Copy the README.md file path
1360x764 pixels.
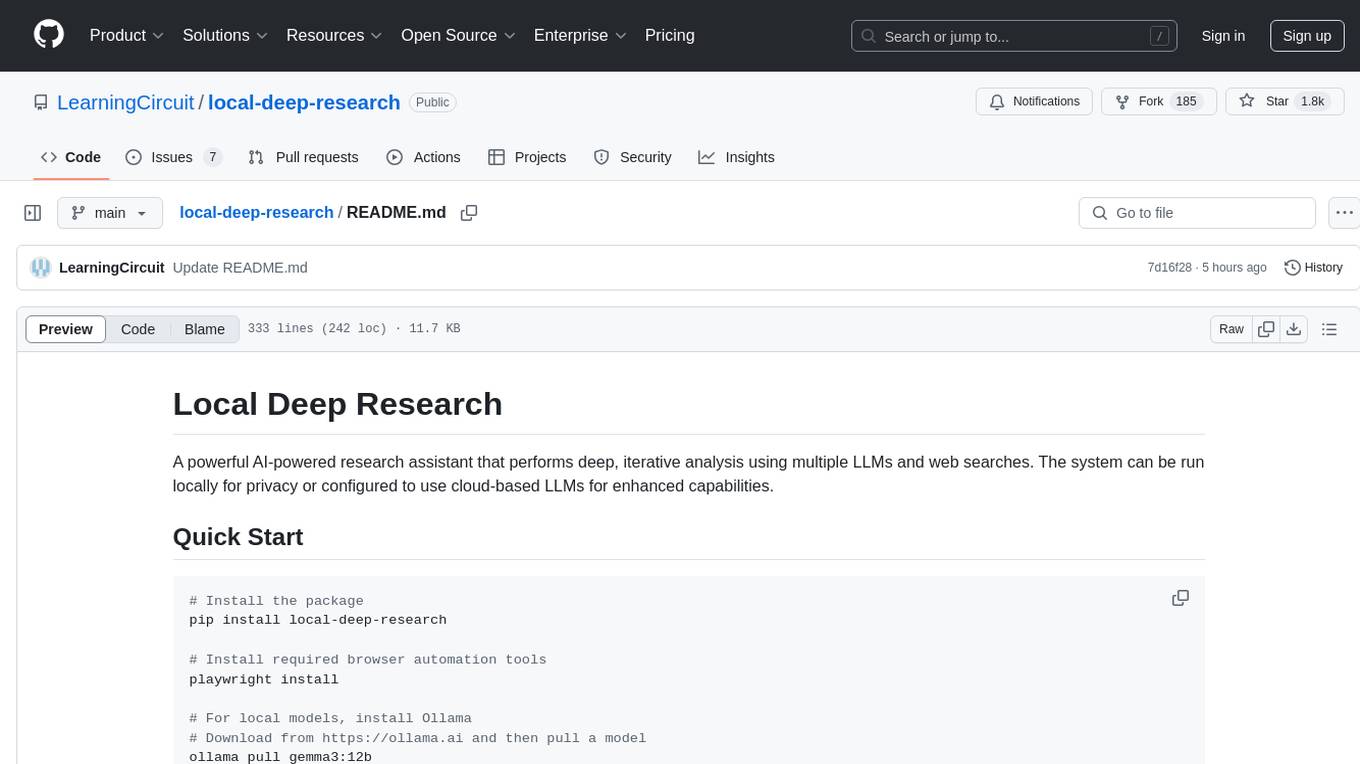(x=468, y=213)
